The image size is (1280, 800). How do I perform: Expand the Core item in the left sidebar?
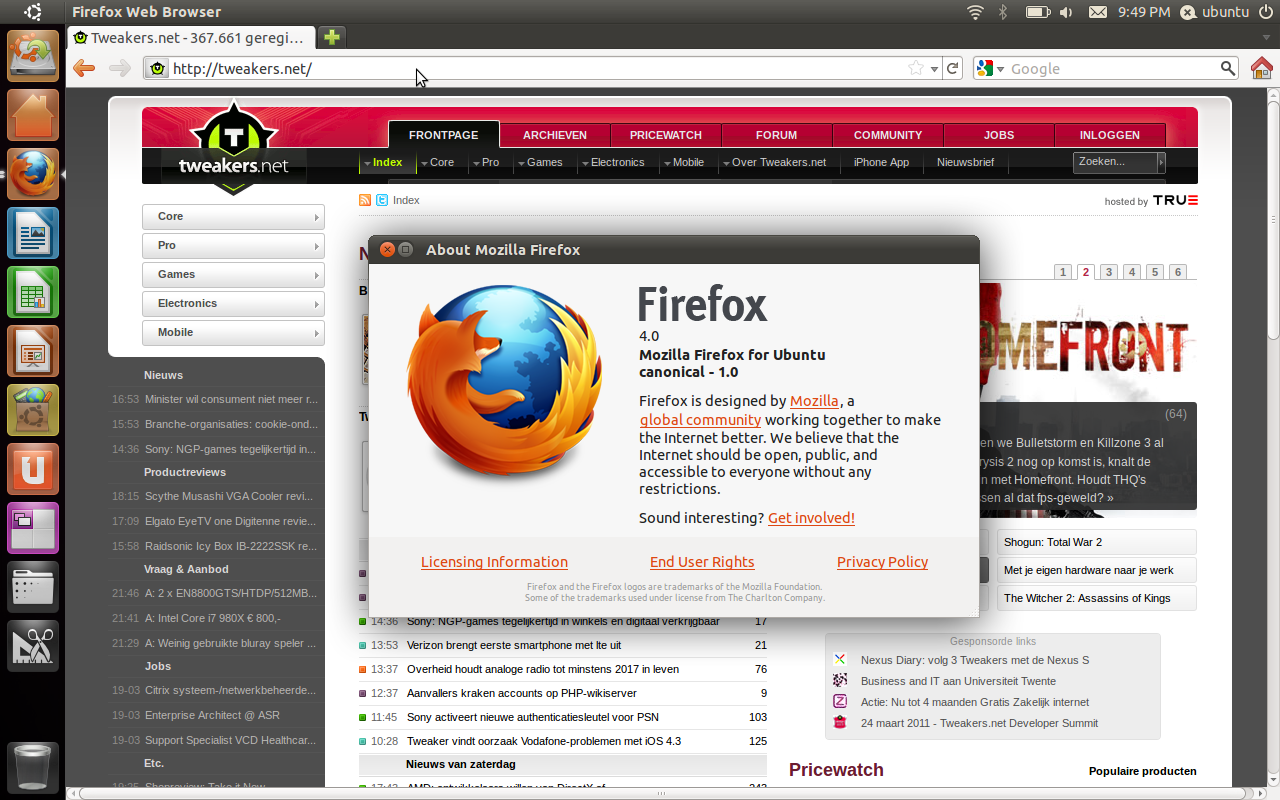(x=234, y=217)
